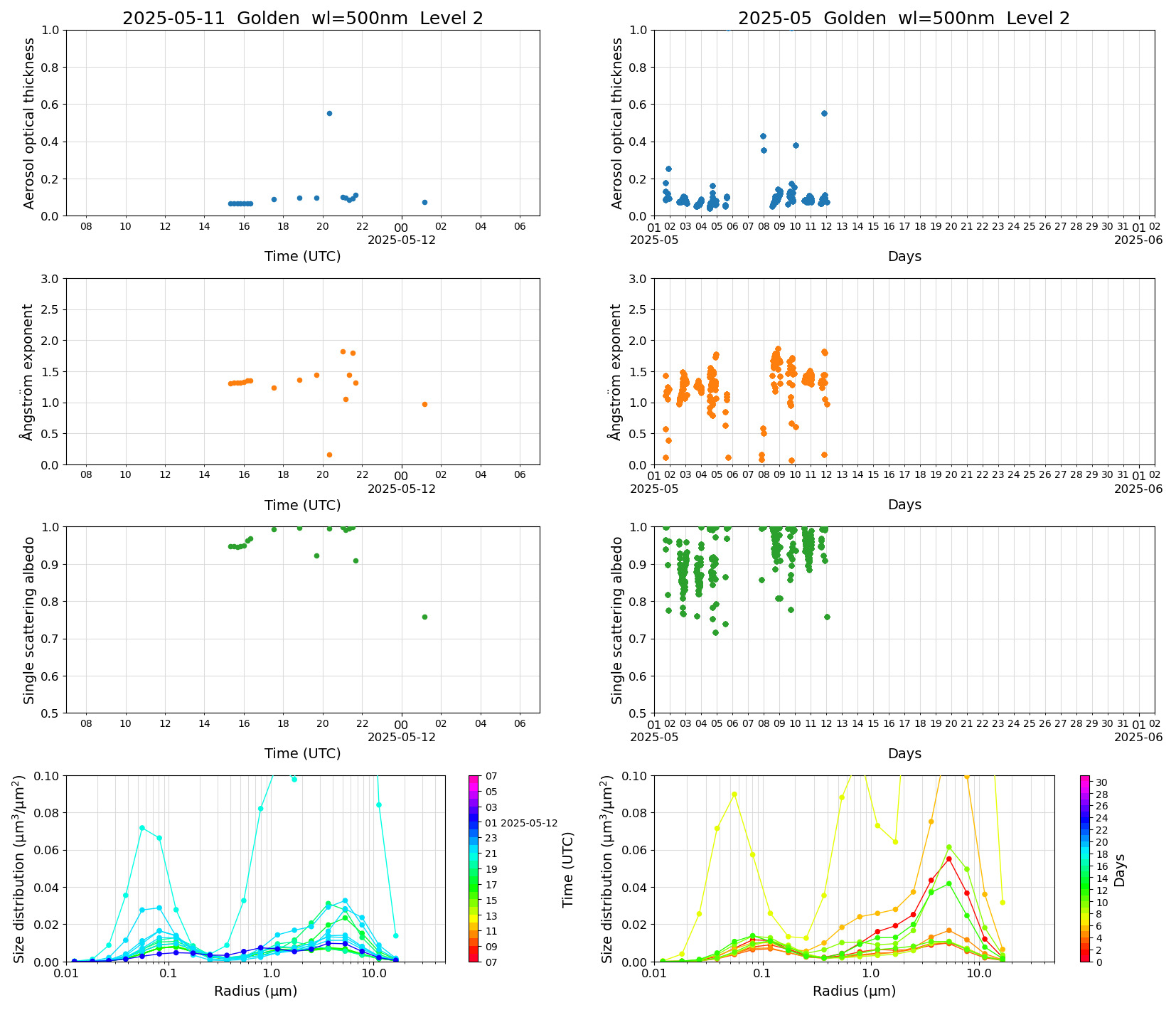The image size is (1176, 1010).
Task: Click 'Aerosol optical thickness' label of daily plot
Action: tap(29, 123)
